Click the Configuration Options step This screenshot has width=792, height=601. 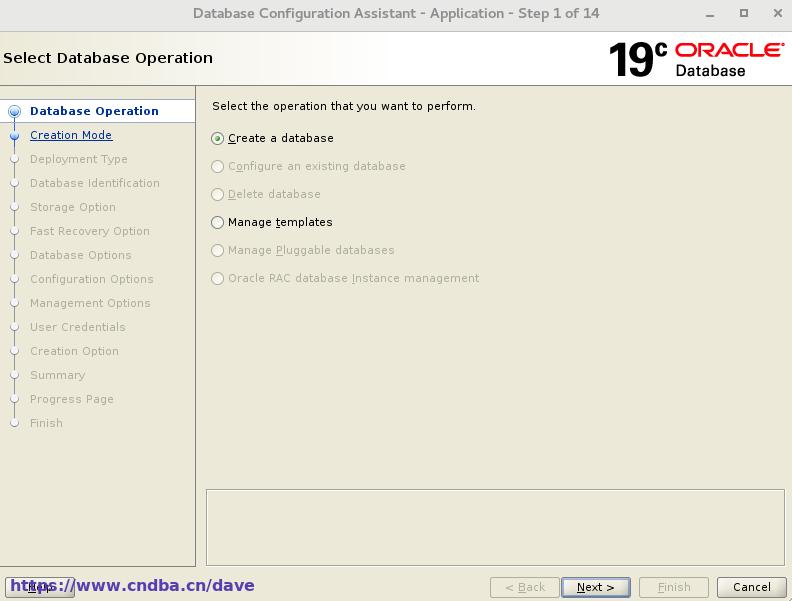pyautogui.click(x=91, y=279)
